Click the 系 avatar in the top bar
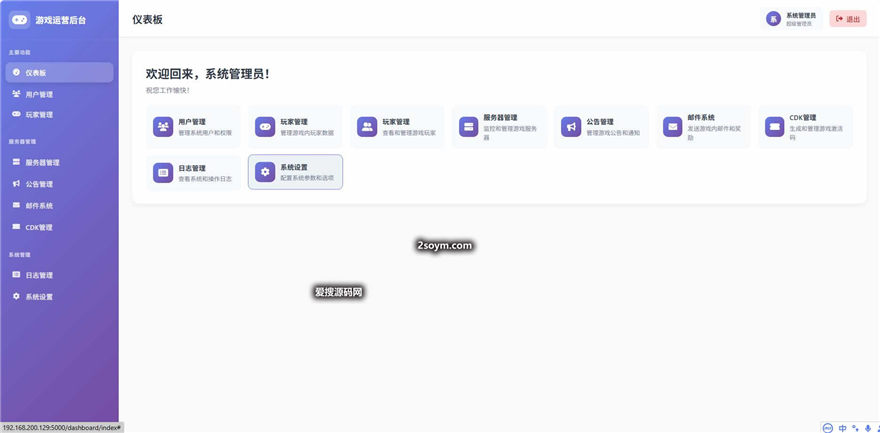The image size is (880, 433). (773, 19)
